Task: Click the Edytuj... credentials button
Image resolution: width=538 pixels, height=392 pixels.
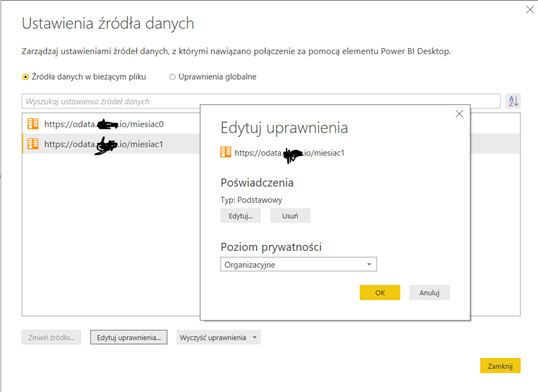Action: coord(241,216)
